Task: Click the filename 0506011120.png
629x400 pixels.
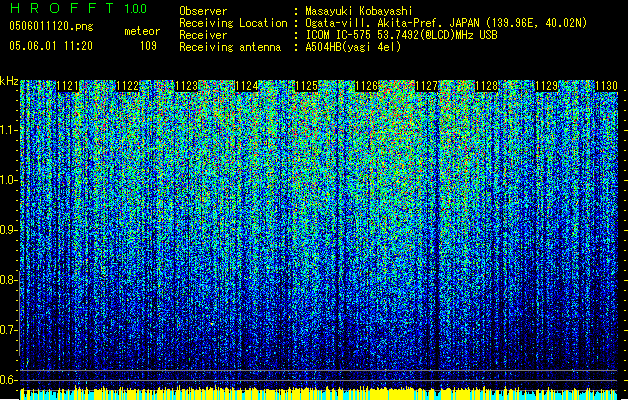Action: coord(51,26)
